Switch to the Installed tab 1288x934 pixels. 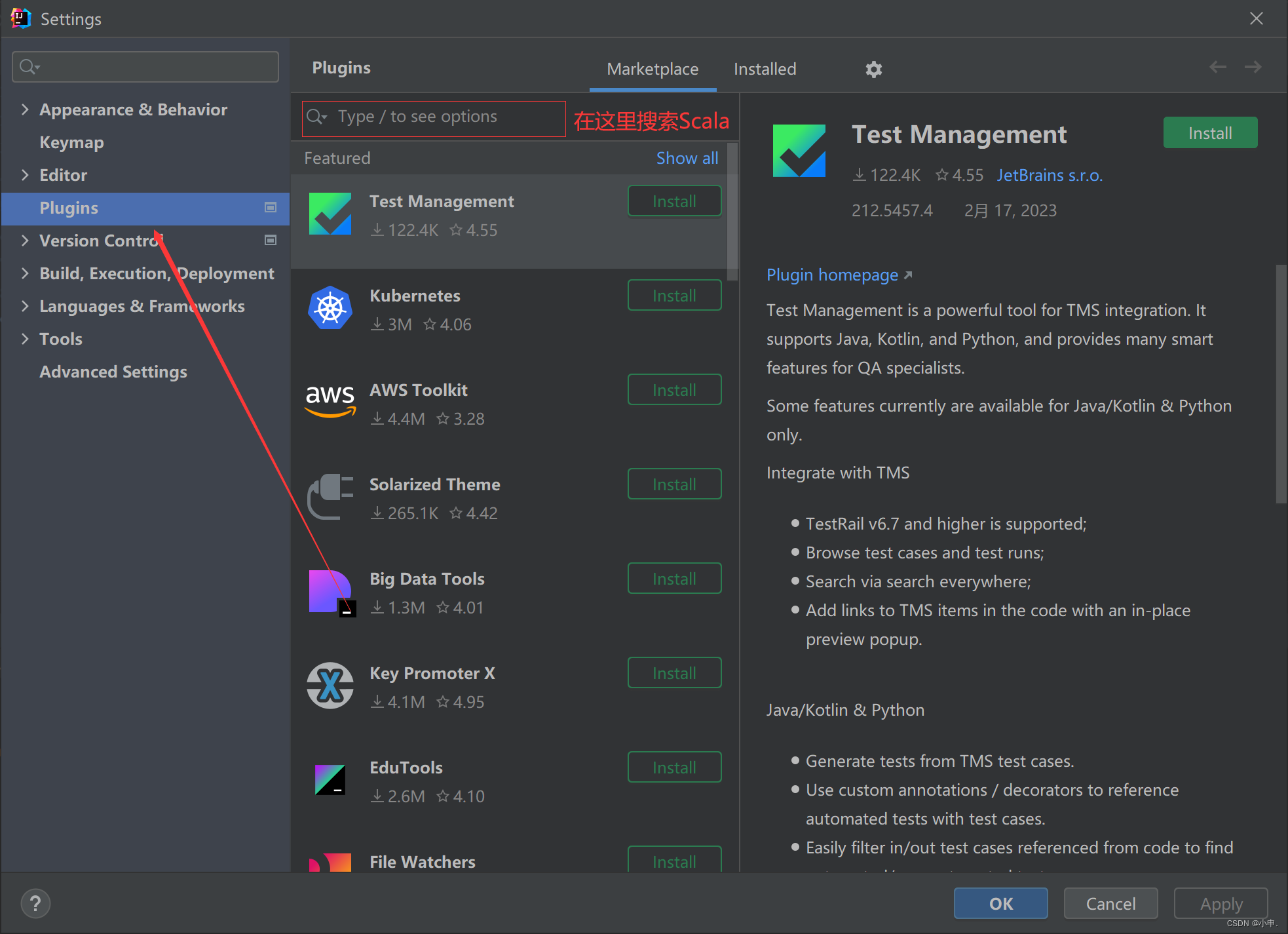click(x=765, y=69)
